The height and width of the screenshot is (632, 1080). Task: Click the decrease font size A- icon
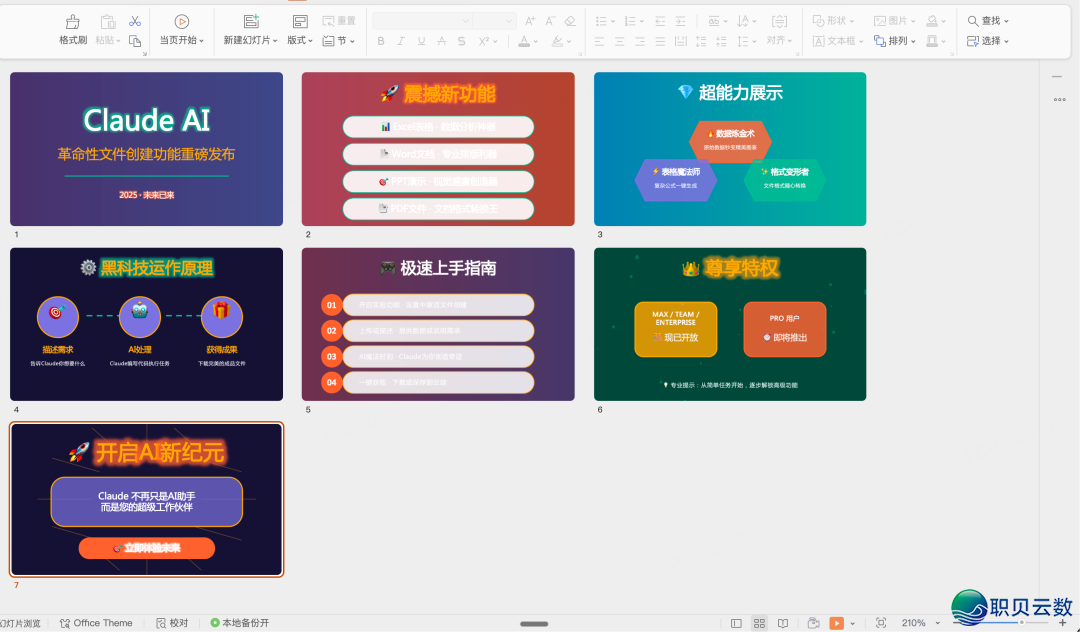point(550,21)
